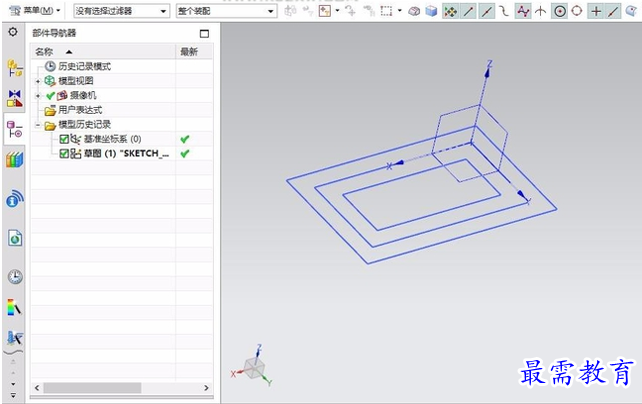Open the Roles tab icon
Screen dimensions: 642x404
point(15,338)
